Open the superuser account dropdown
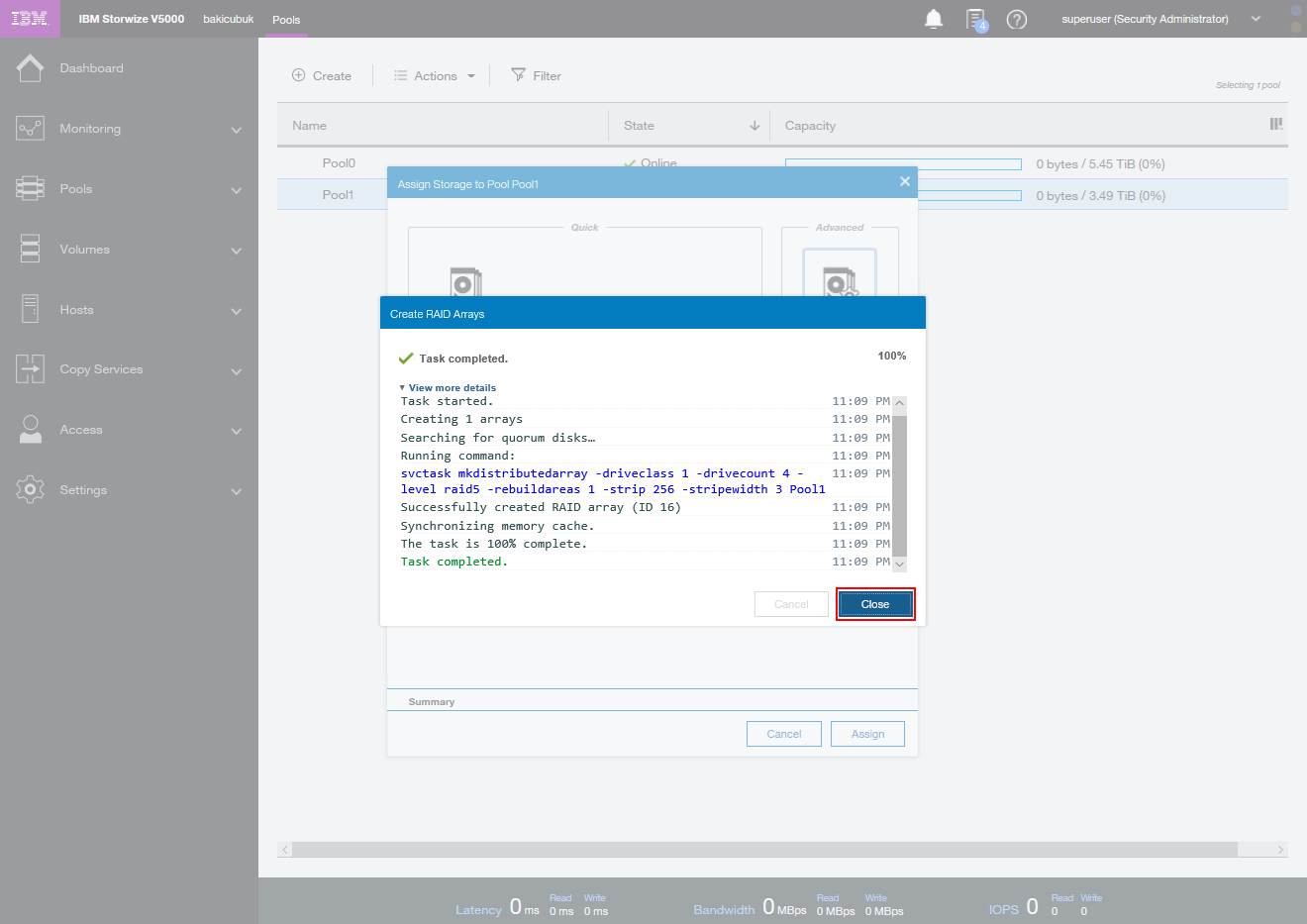1307x924 pixels. [1256, 19]
